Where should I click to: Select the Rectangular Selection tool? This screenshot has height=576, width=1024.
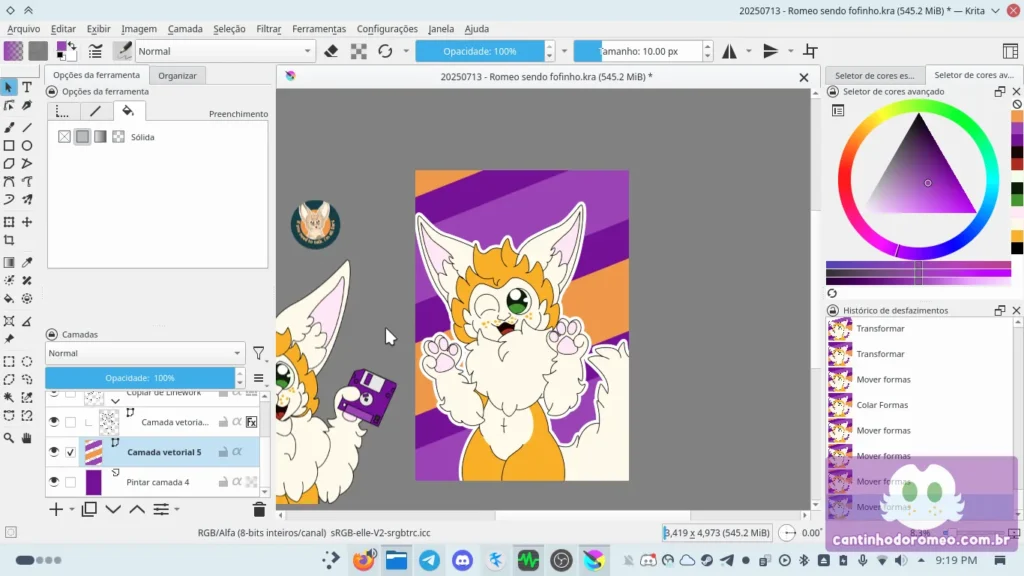coord(9,361)
